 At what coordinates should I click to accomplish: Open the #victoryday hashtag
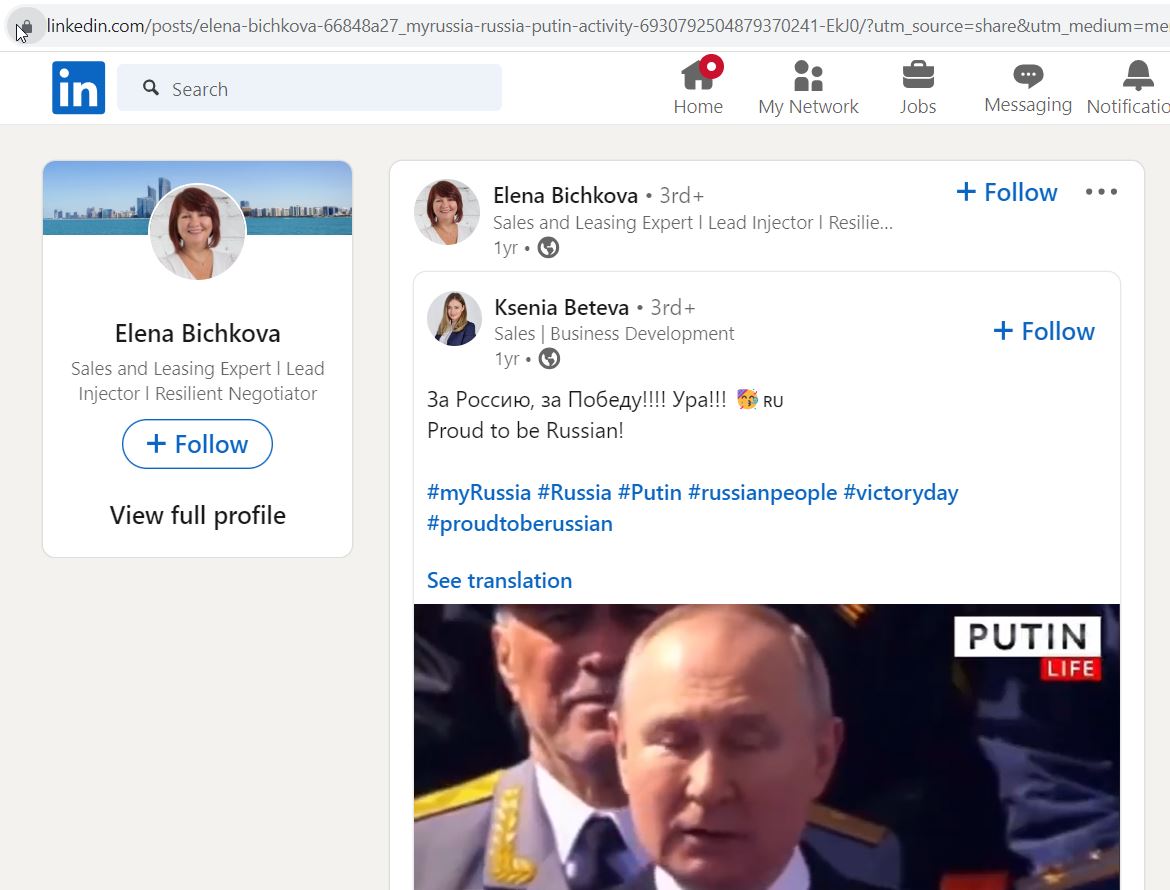pos(901,492)
